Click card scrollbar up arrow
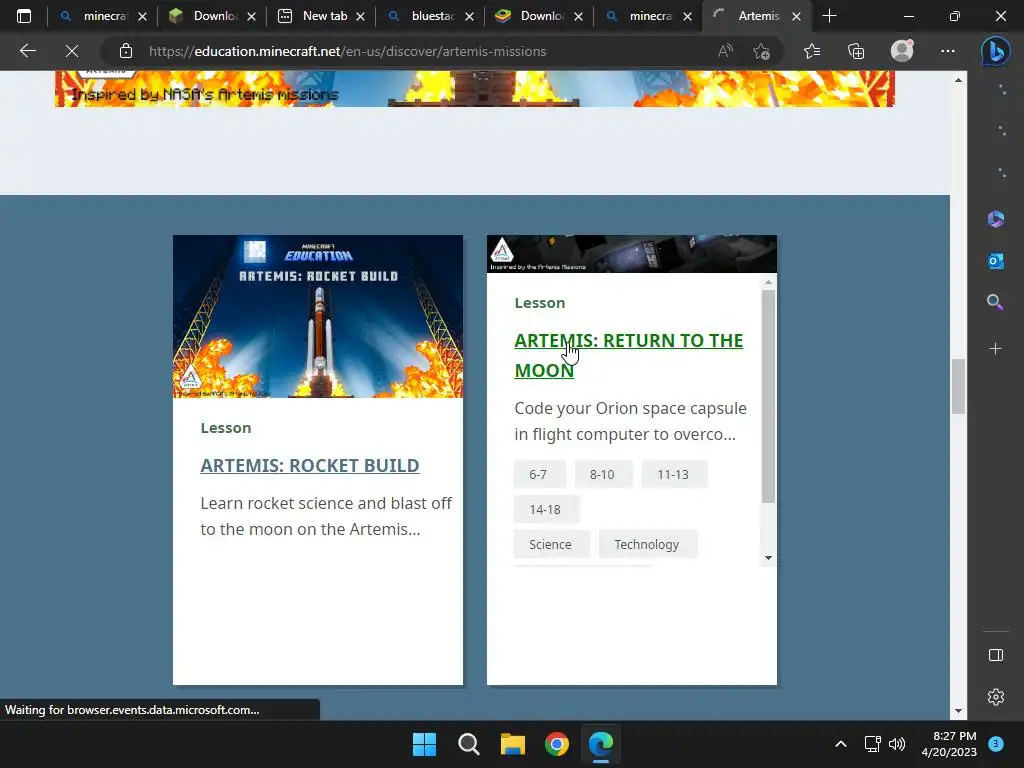The image size is (1024, 768). 769,282
